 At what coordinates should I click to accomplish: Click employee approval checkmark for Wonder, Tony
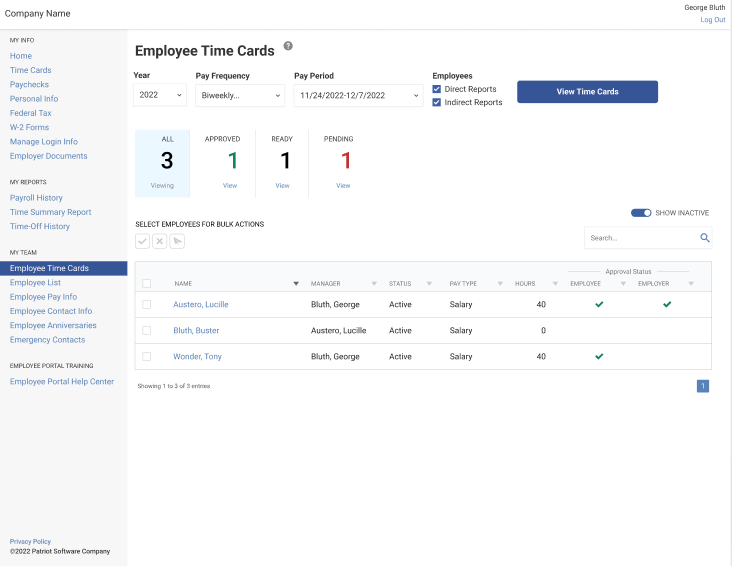[x=599, y=356]
